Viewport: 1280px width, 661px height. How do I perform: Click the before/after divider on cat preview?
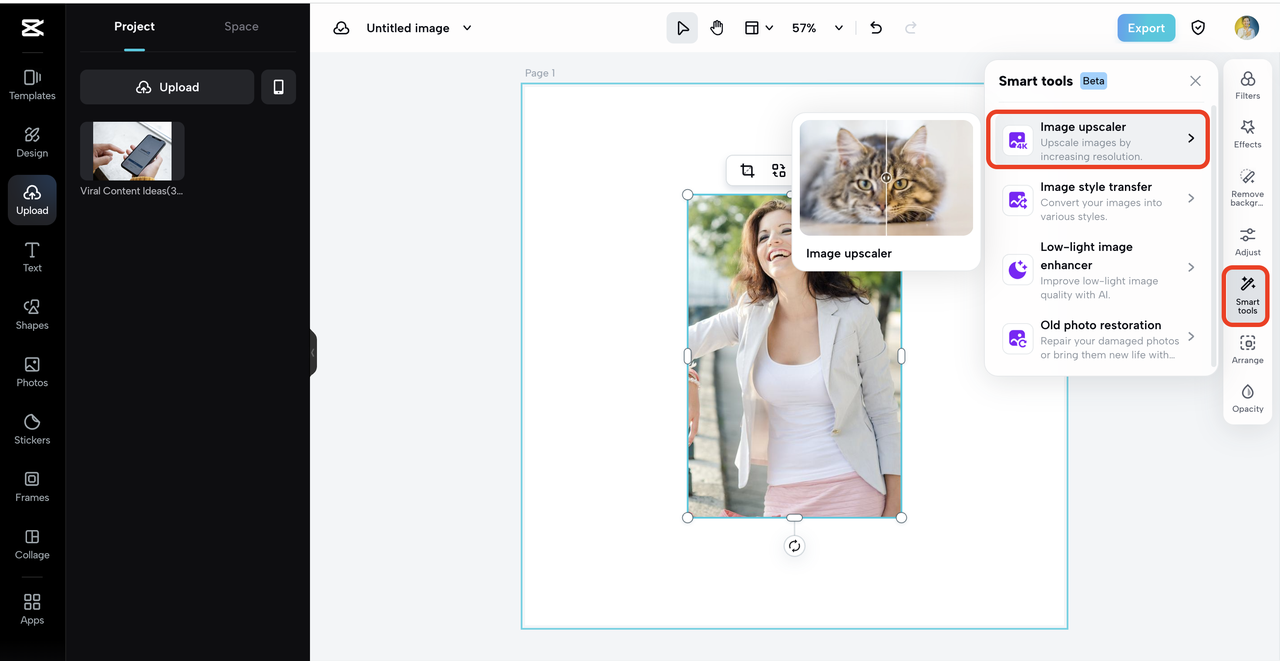pyautogui.click(x=886, y=178)
